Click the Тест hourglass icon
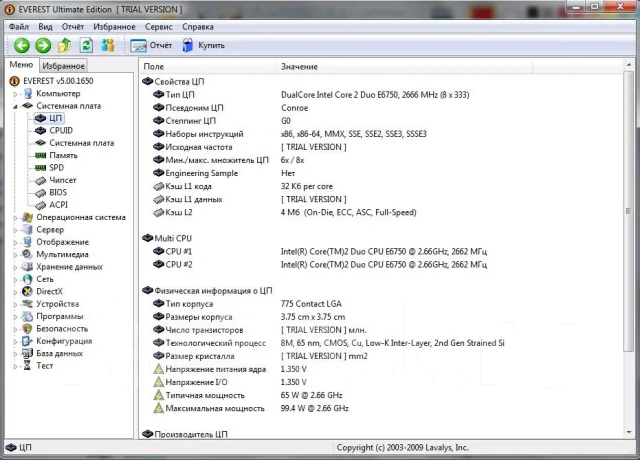Screen dimensions: 640x460 27,366
